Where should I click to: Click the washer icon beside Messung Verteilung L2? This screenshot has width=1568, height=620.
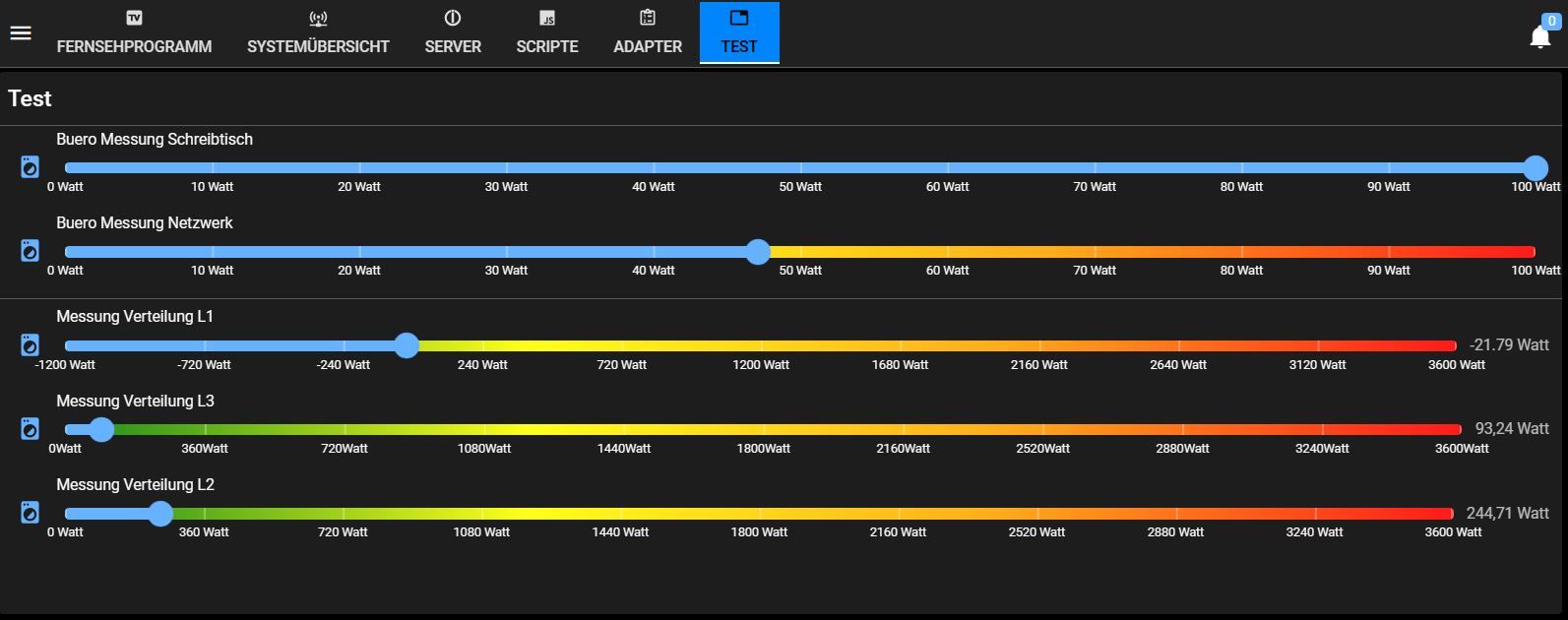[x=31, y=513]
